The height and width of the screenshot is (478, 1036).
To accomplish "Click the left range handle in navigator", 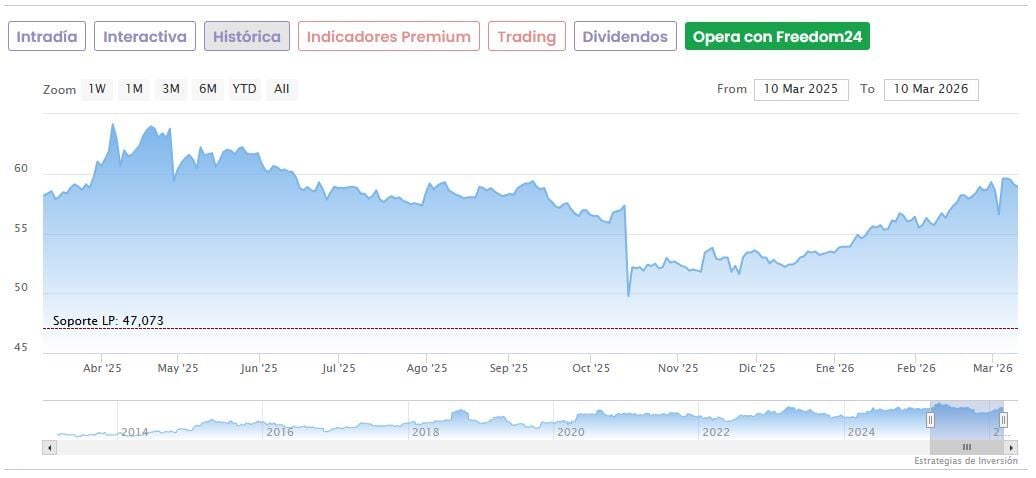I will (x=930, y=420).
